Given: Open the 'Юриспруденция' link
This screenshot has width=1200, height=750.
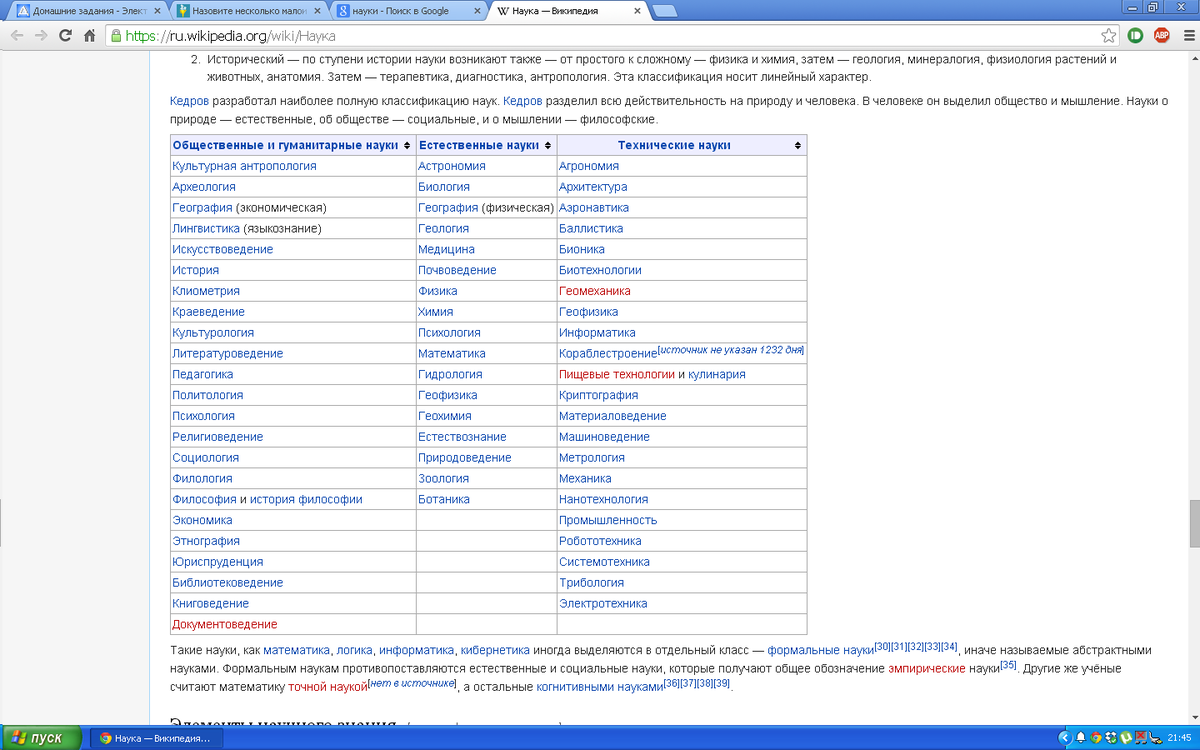Looking at the screenshot, I should pos(218,562).
